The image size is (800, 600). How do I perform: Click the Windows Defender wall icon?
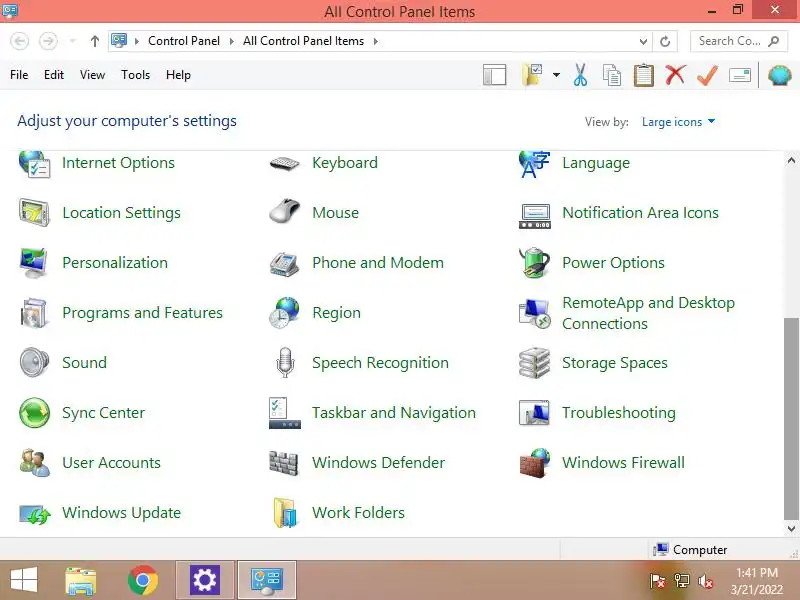(284, 463)
